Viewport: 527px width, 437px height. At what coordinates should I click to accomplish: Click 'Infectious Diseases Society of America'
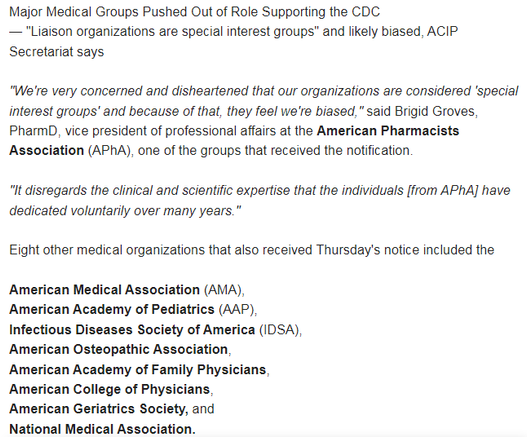coord(132,330)
